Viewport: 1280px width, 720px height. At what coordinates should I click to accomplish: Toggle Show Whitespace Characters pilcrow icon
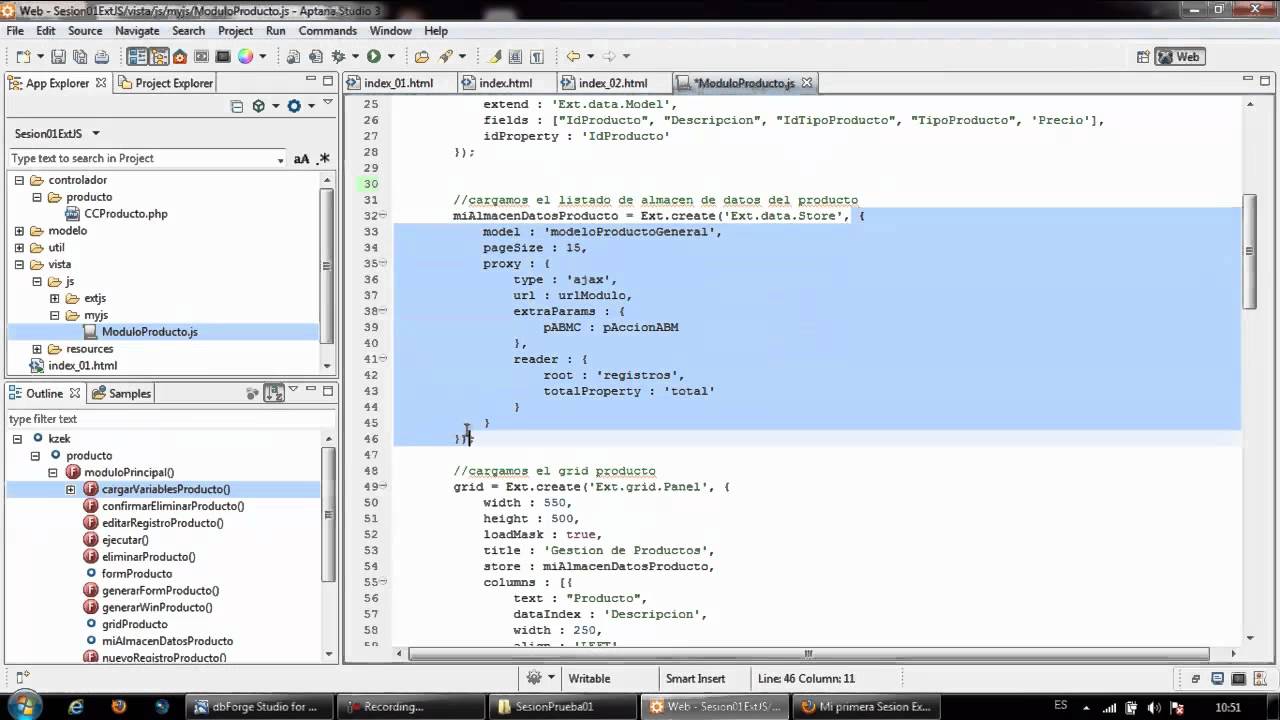(537, 57)
